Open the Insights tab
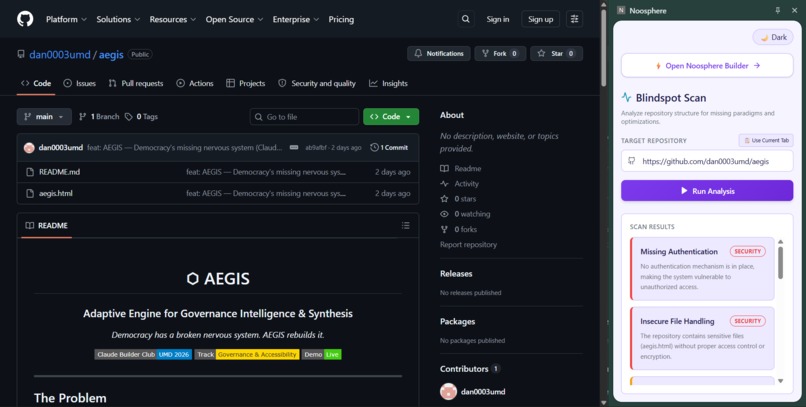806x407 pixels. tap(388, 83)
